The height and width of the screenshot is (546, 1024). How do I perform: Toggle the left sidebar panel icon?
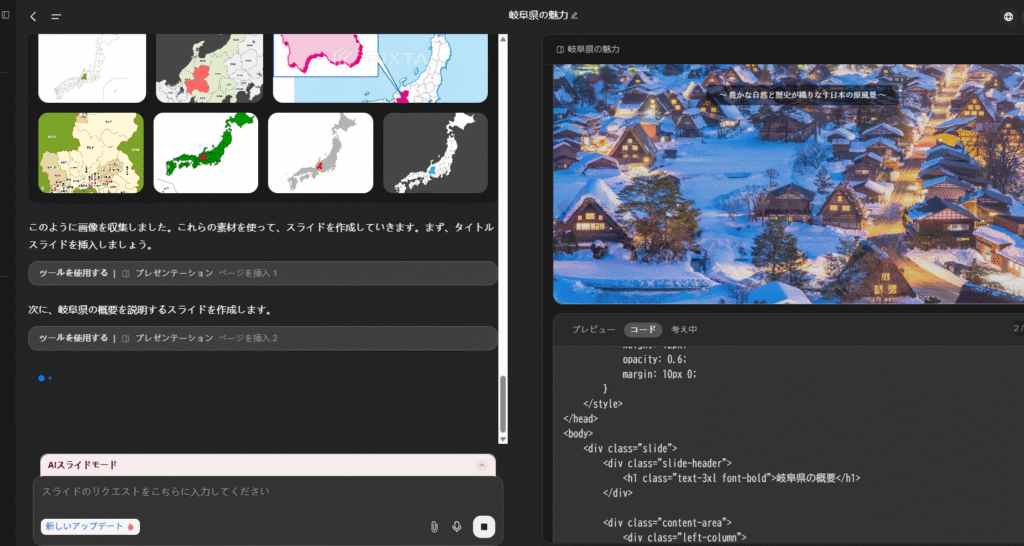pos(6,14)
